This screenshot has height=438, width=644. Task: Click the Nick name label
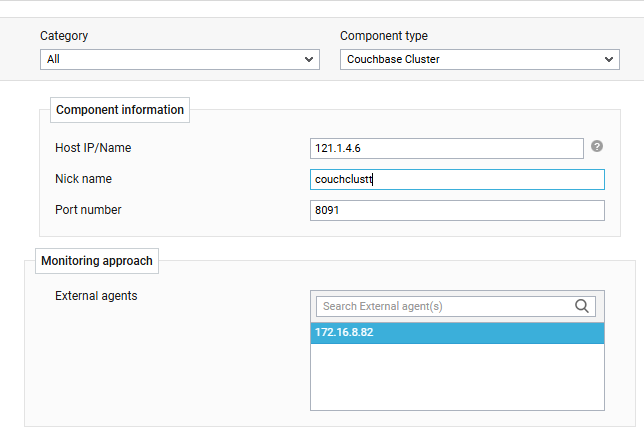pyautogui.click(x=83, y=179)
